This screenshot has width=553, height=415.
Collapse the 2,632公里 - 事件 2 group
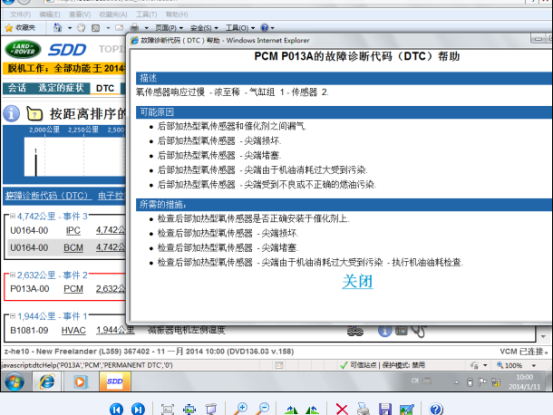[x=13, y=274]
